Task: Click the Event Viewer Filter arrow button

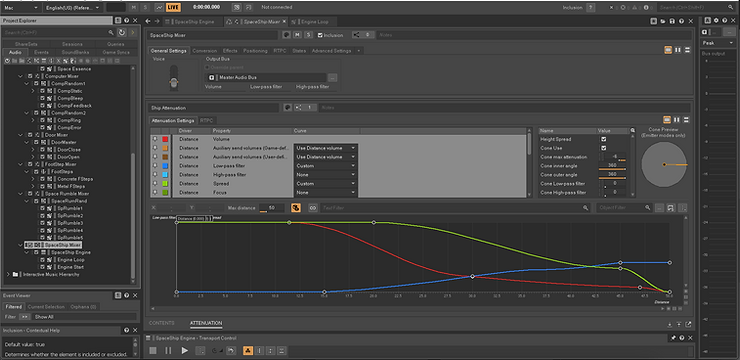Action: pos(24,317)
